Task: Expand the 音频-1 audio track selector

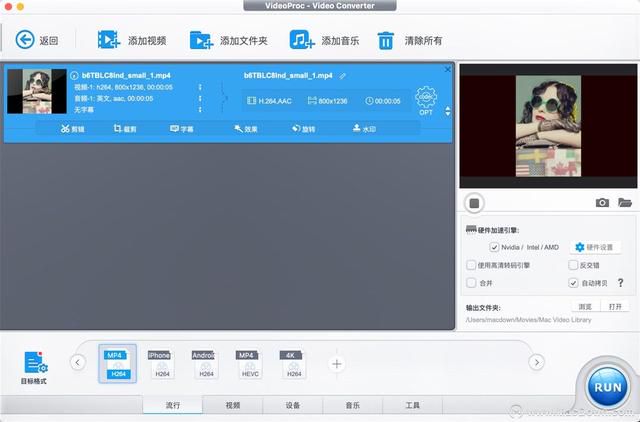Action: point(200,98)
